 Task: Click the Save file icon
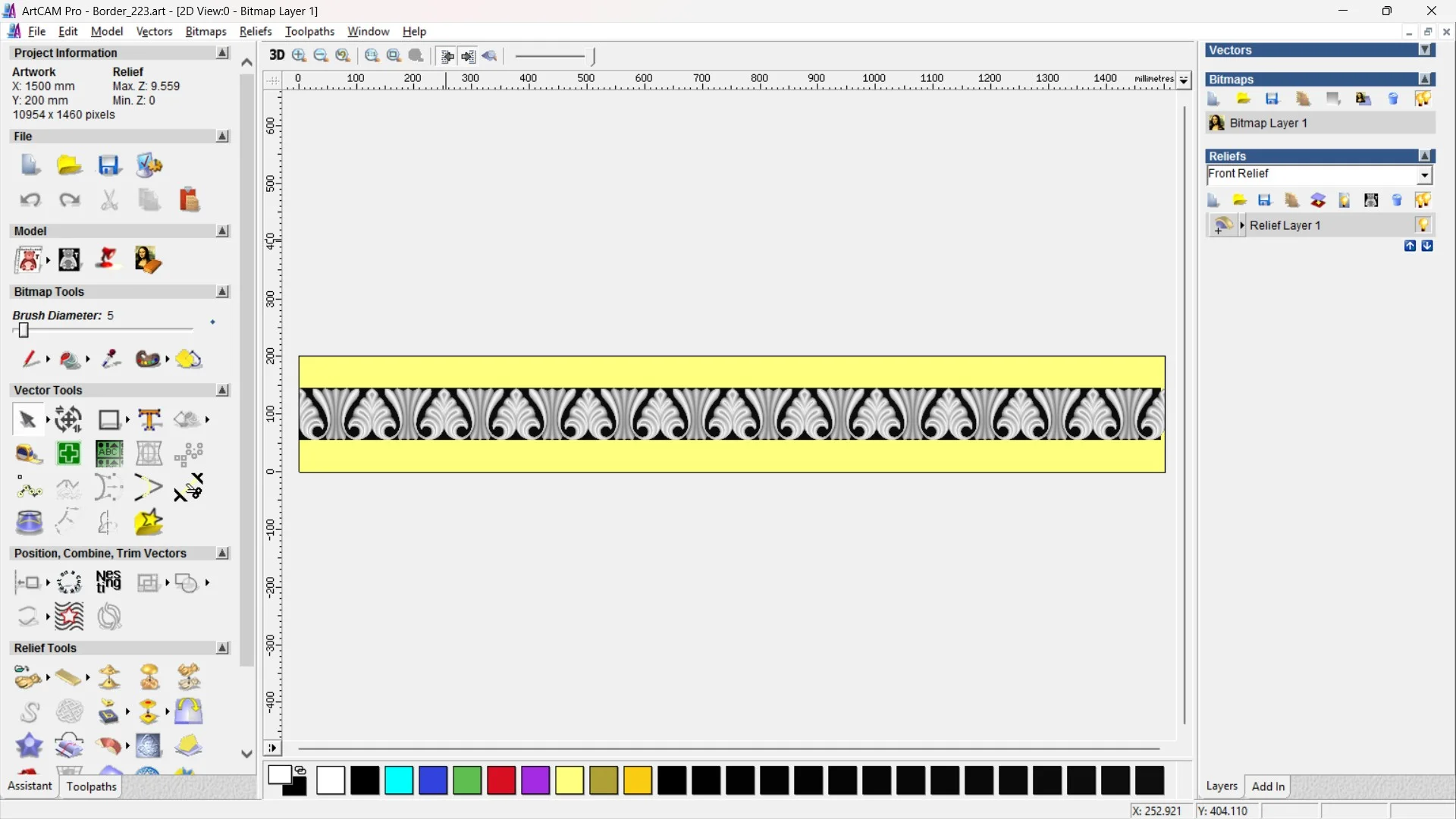(109, 165)
